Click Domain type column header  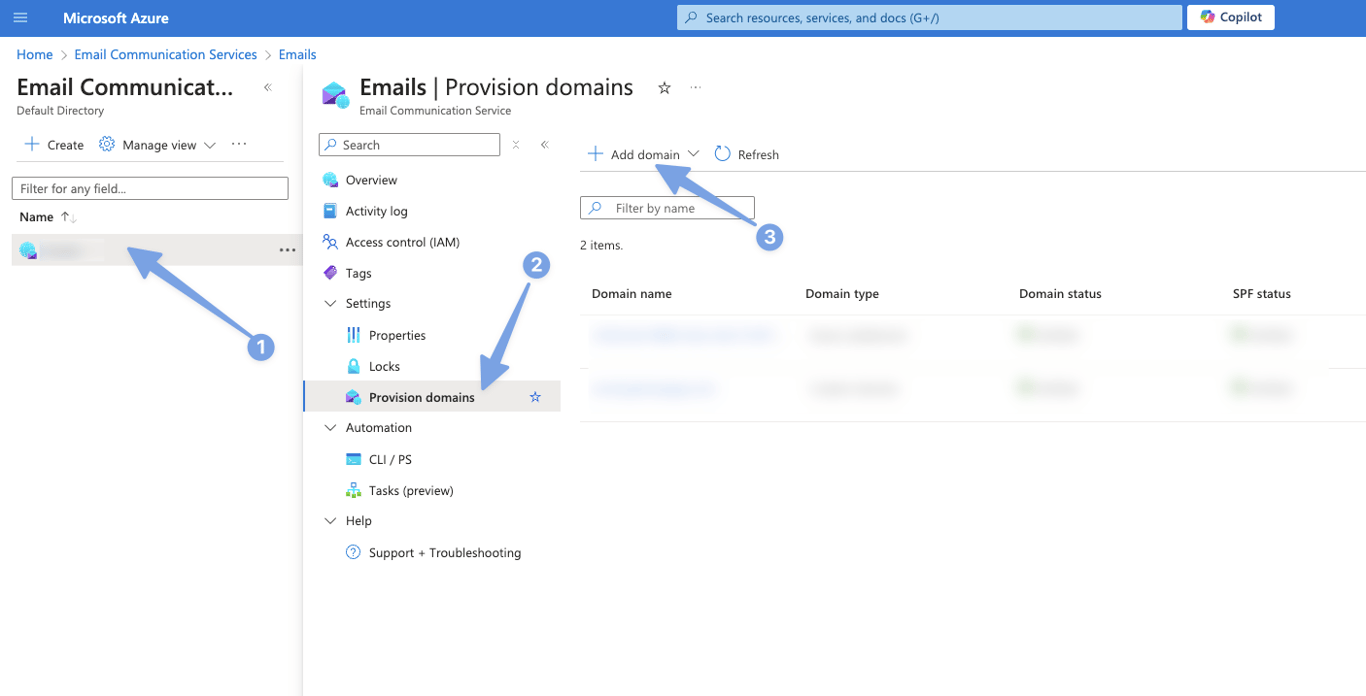pyautogui.click(x=842, y=294)
